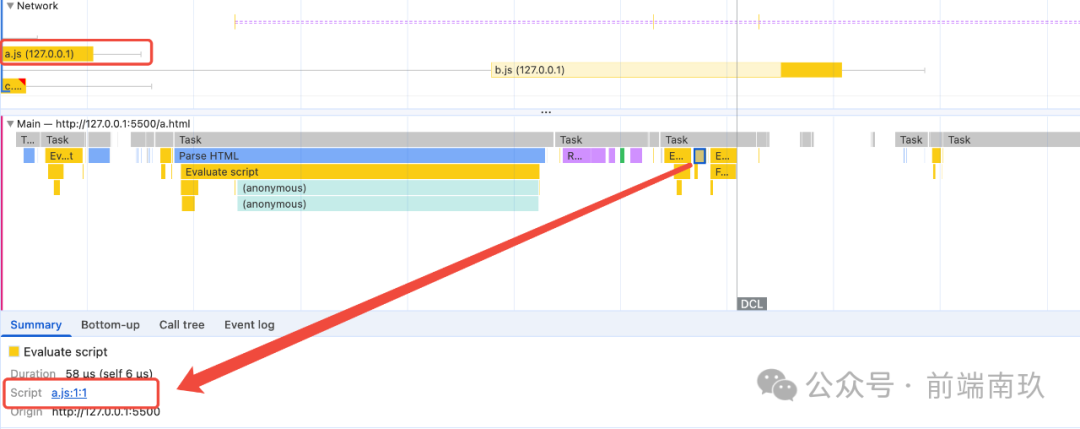Switch to the Bottom-up tab

(x=110, y=325)
